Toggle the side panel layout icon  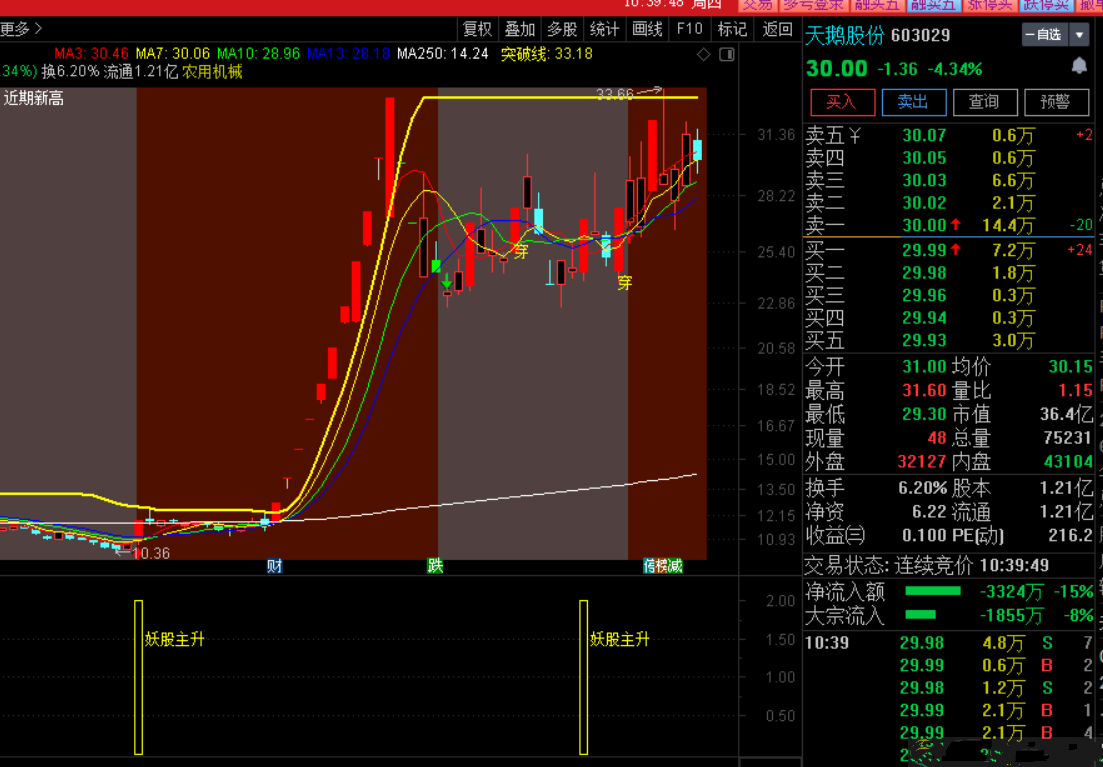point(727,54)
